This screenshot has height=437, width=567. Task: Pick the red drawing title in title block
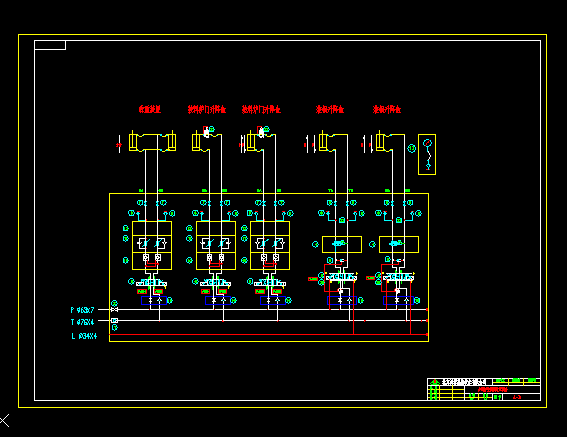[x=493, y=390]
